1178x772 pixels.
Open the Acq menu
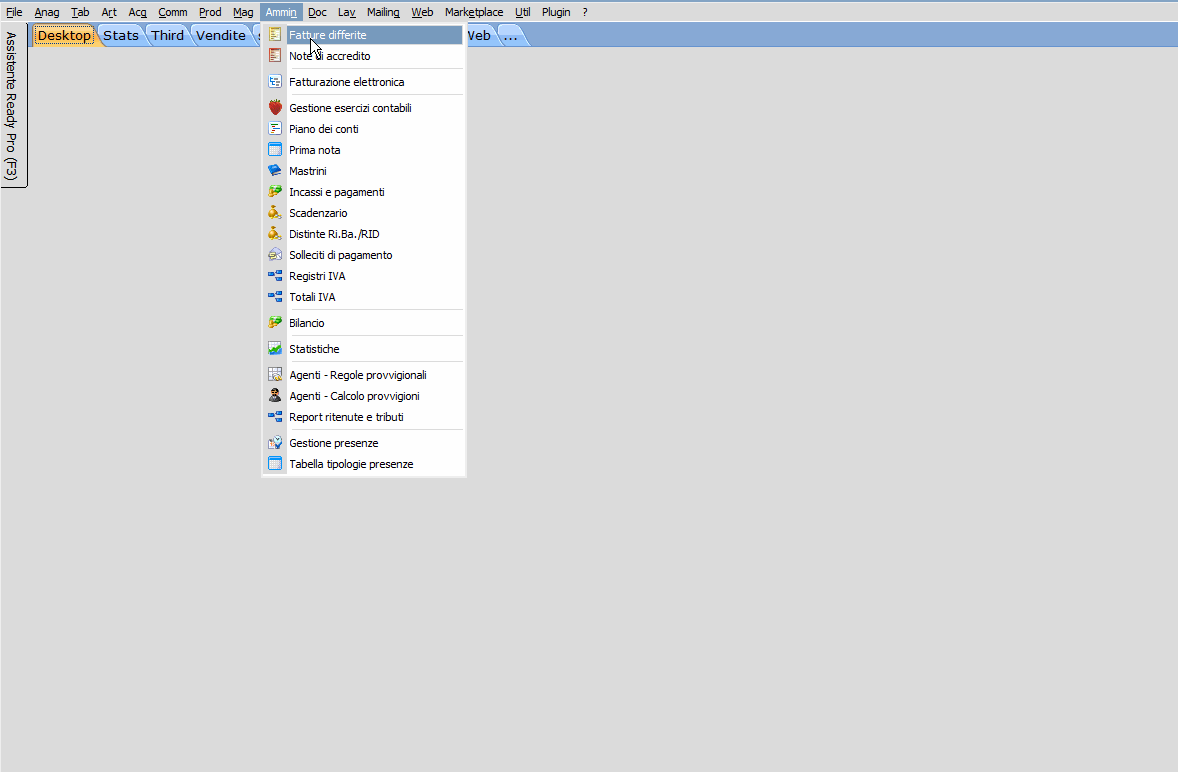pyautogui.click(x=137, y=12)
